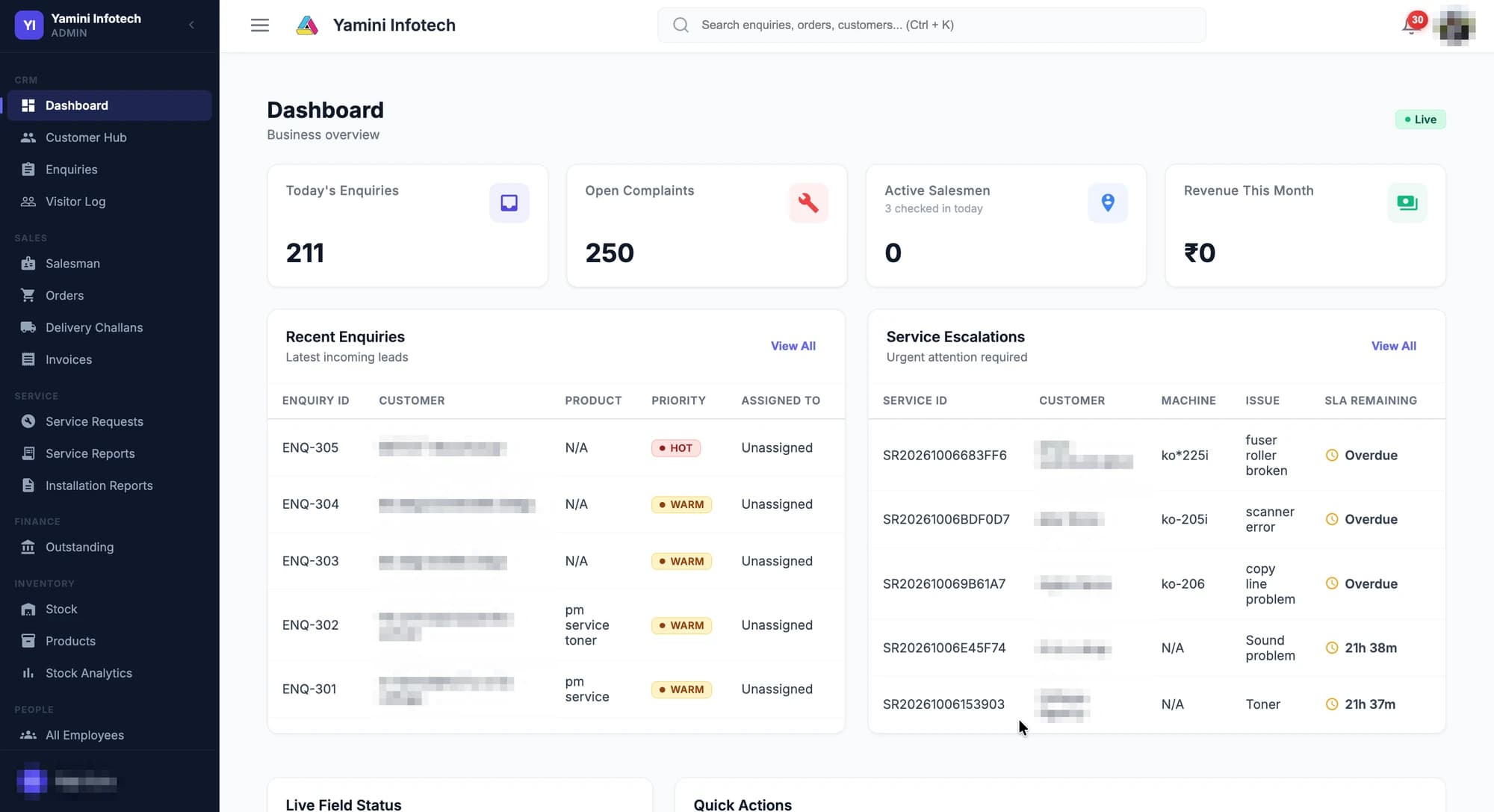Click the Outstanding bank icon
1494x812 pixels.
(x=28, y=548)
